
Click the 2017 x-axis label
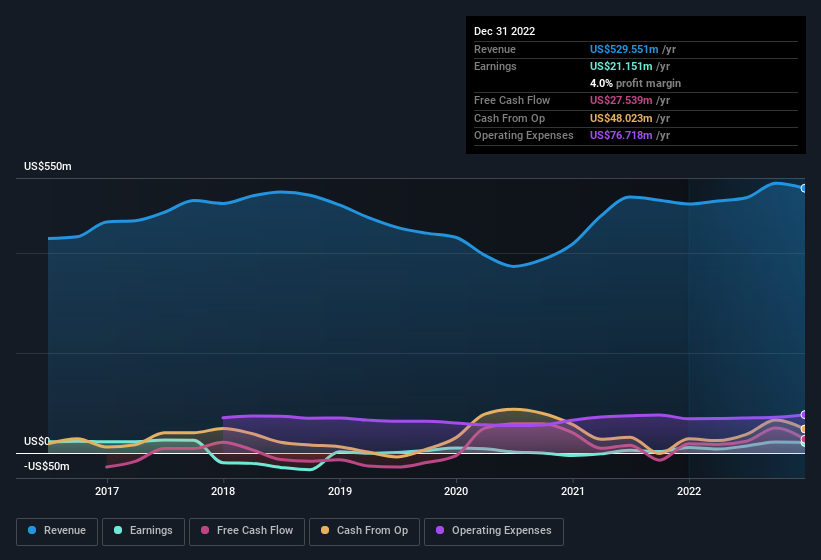[x=107, y=491]
